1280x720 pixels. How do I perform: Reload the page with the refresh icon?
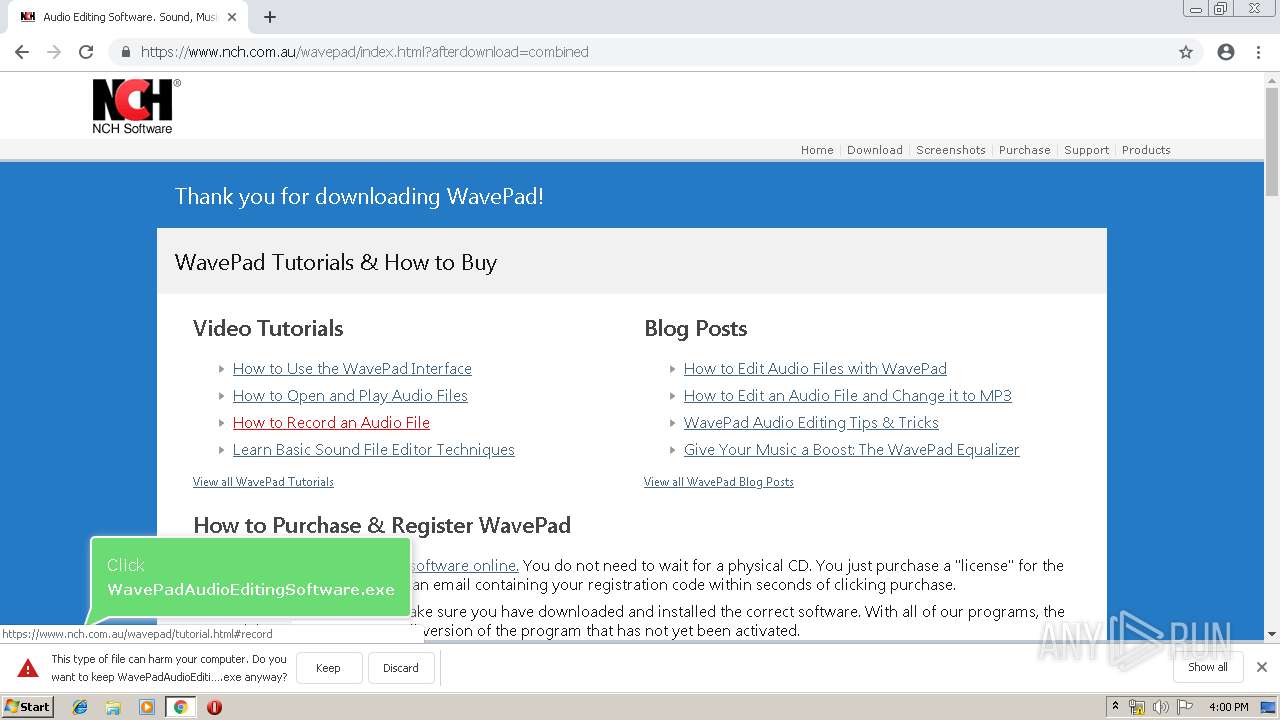[x=86, y=52]
